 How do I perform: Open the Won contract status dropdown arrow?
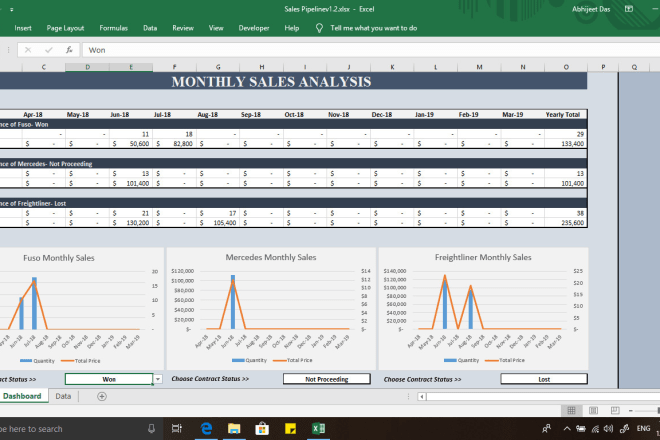click(x=158, y=379)
